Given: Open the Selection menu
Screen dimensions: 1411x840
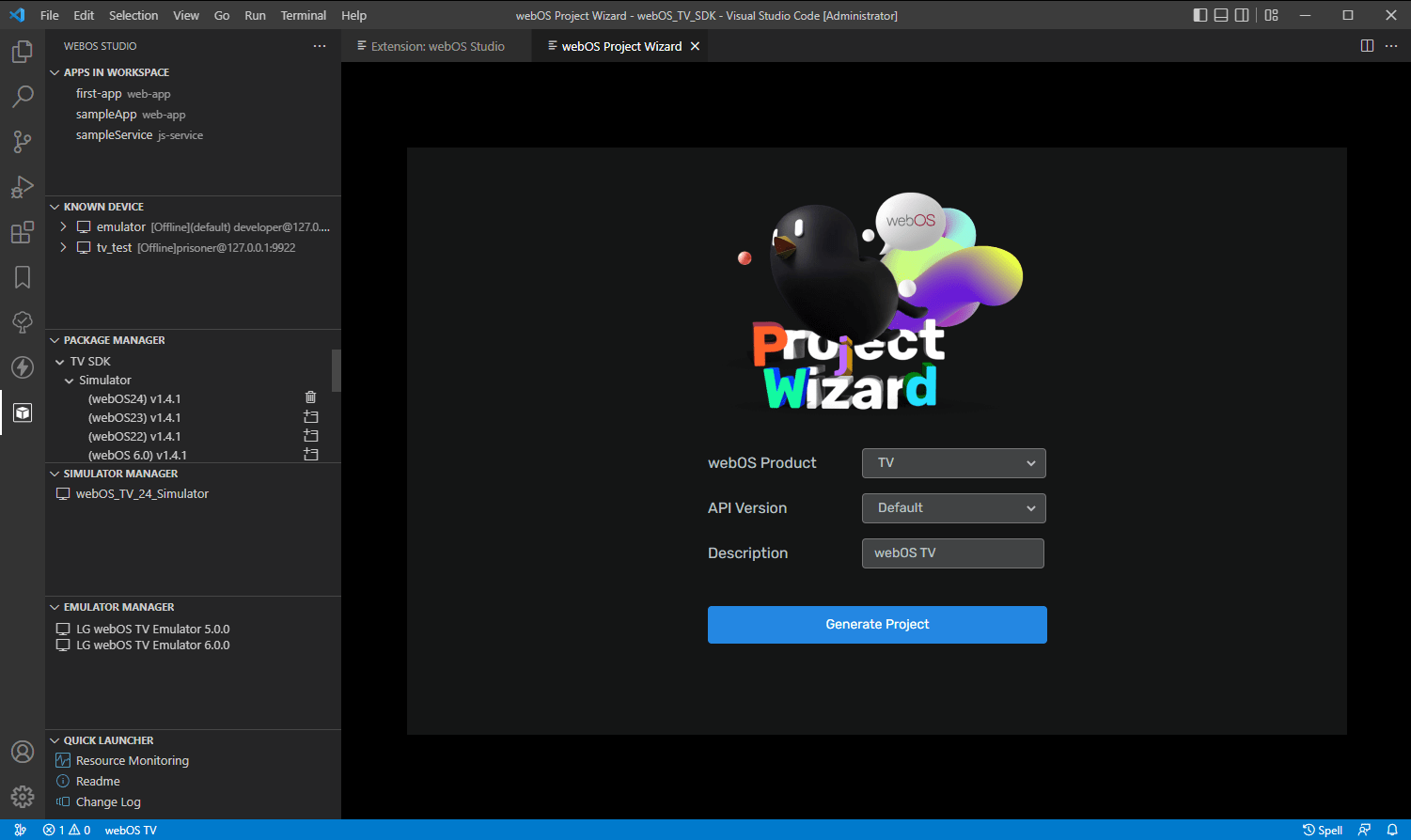Looking at the screenshot, I should coord(133,15).
